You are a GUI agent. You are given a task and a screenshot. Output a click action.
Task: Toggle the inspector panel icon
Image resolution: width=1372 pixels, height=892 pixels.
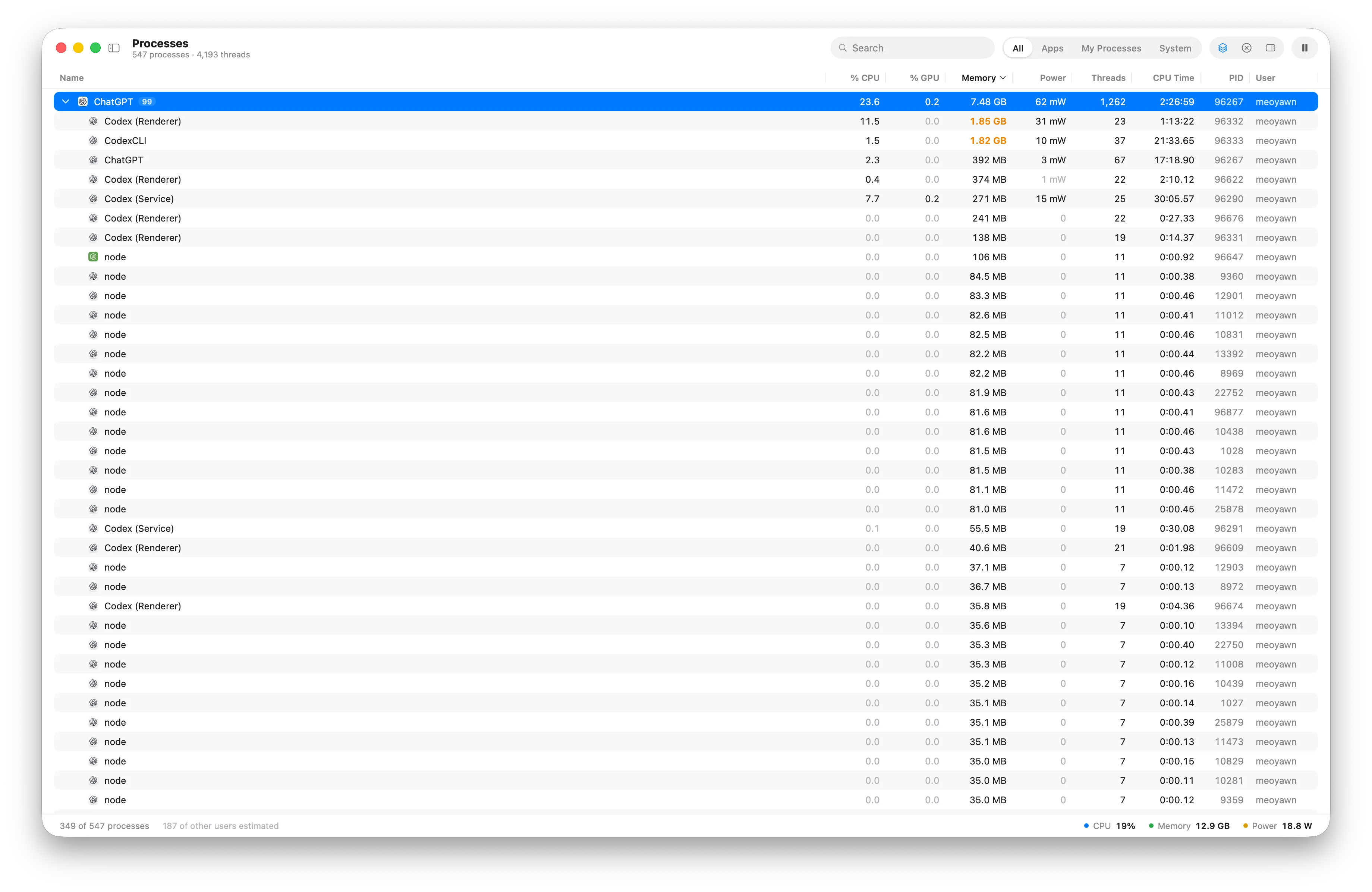coord(1271,48)
